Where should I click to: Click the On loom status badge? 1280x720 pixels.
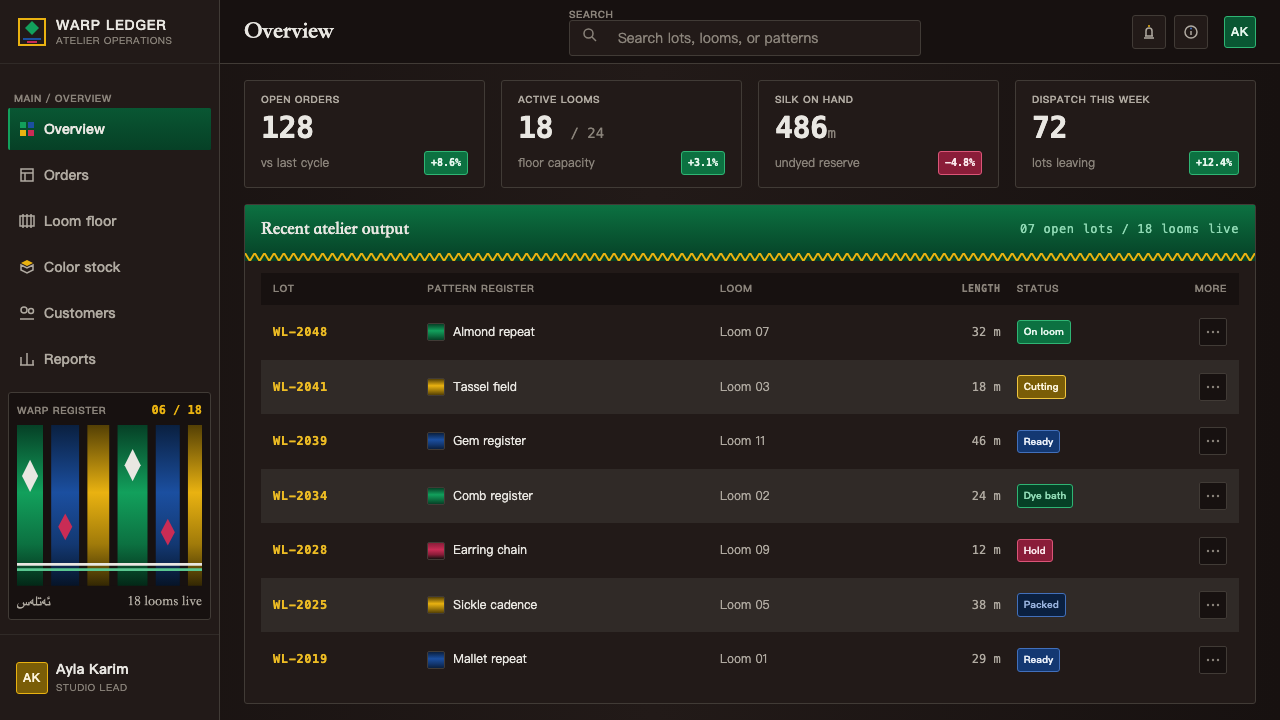coord(1044,332)
